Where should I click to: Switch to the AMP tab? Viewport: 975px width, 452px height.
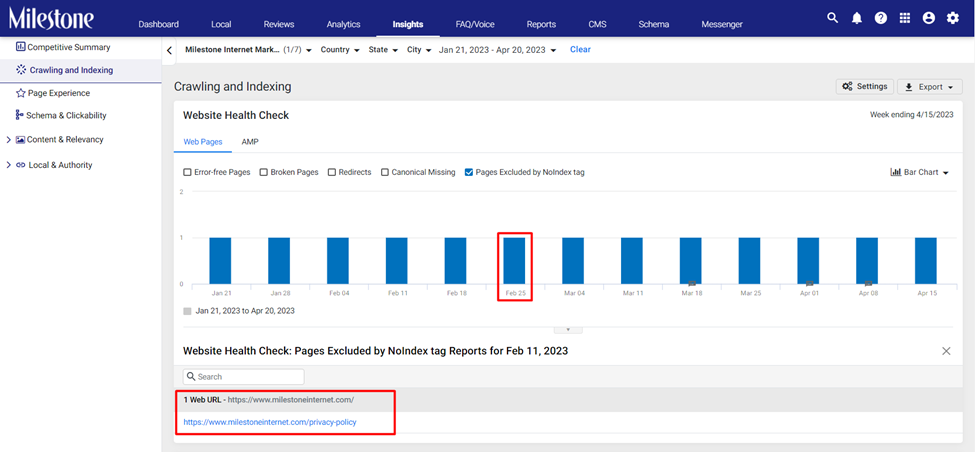[250, 142]
